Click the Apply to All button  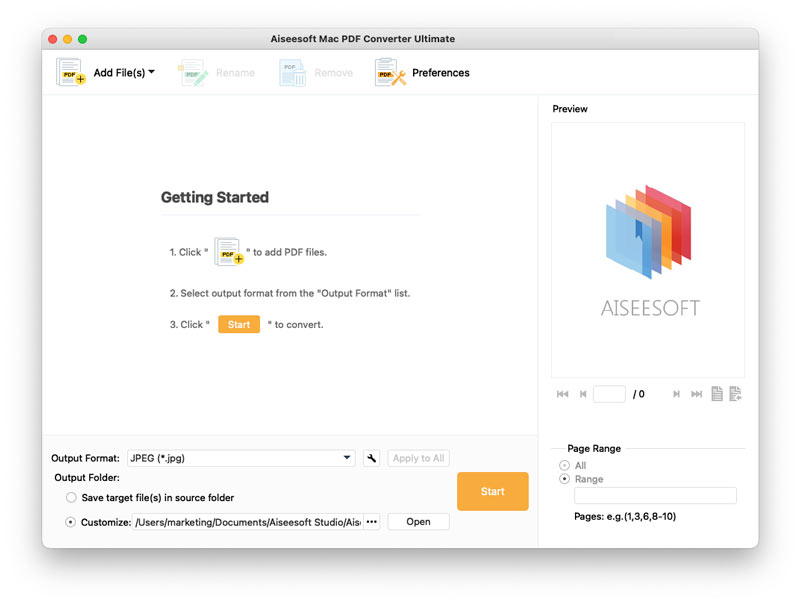click(x=418, y=458)
